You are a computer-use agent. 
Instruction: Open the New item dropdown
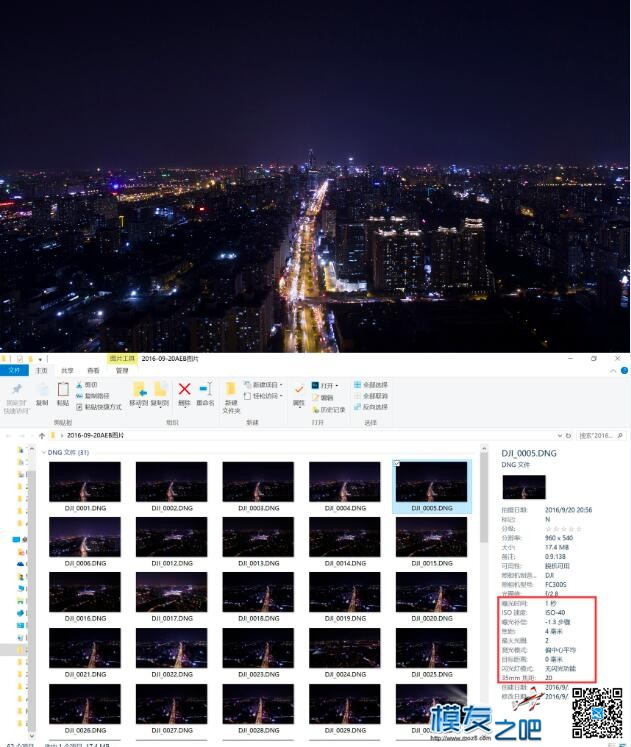(x=263, y=385)
